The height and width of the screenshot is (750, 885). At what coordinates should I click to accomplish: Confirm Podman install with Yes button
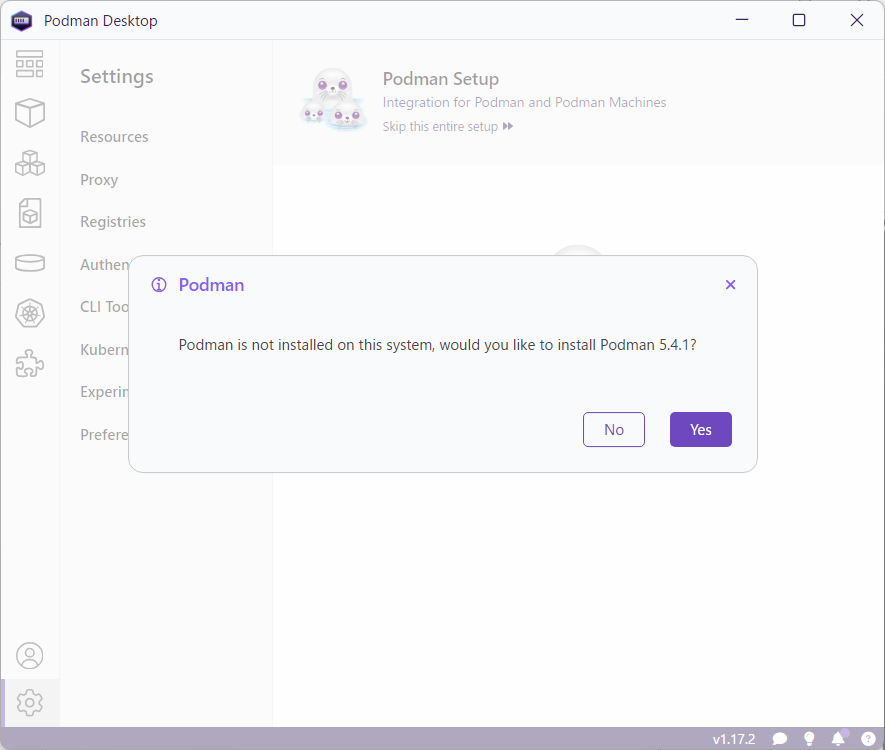pos(700,429)
